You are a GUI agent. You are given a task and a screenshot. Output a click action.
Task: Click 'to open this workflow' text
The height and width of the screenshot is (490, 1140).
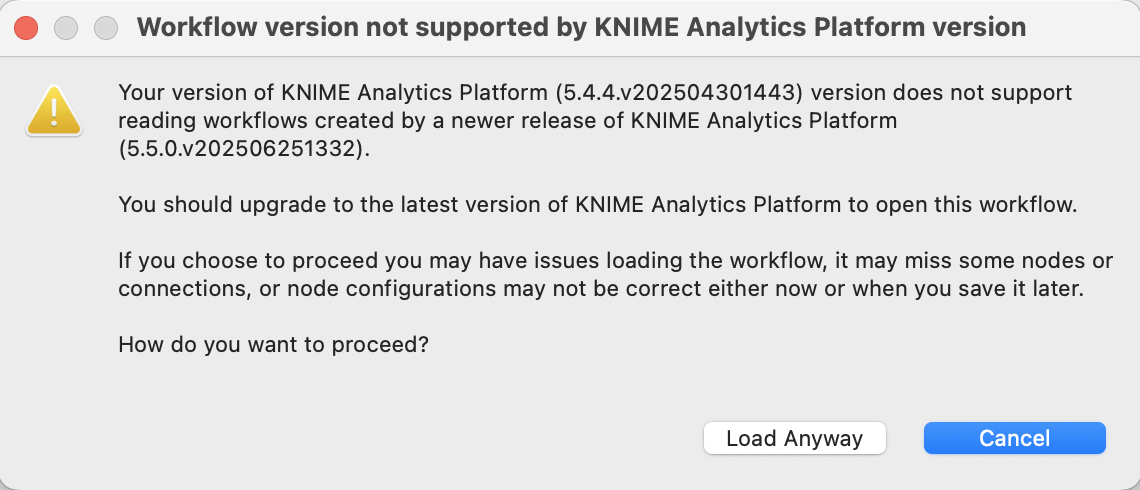point(960,204)
